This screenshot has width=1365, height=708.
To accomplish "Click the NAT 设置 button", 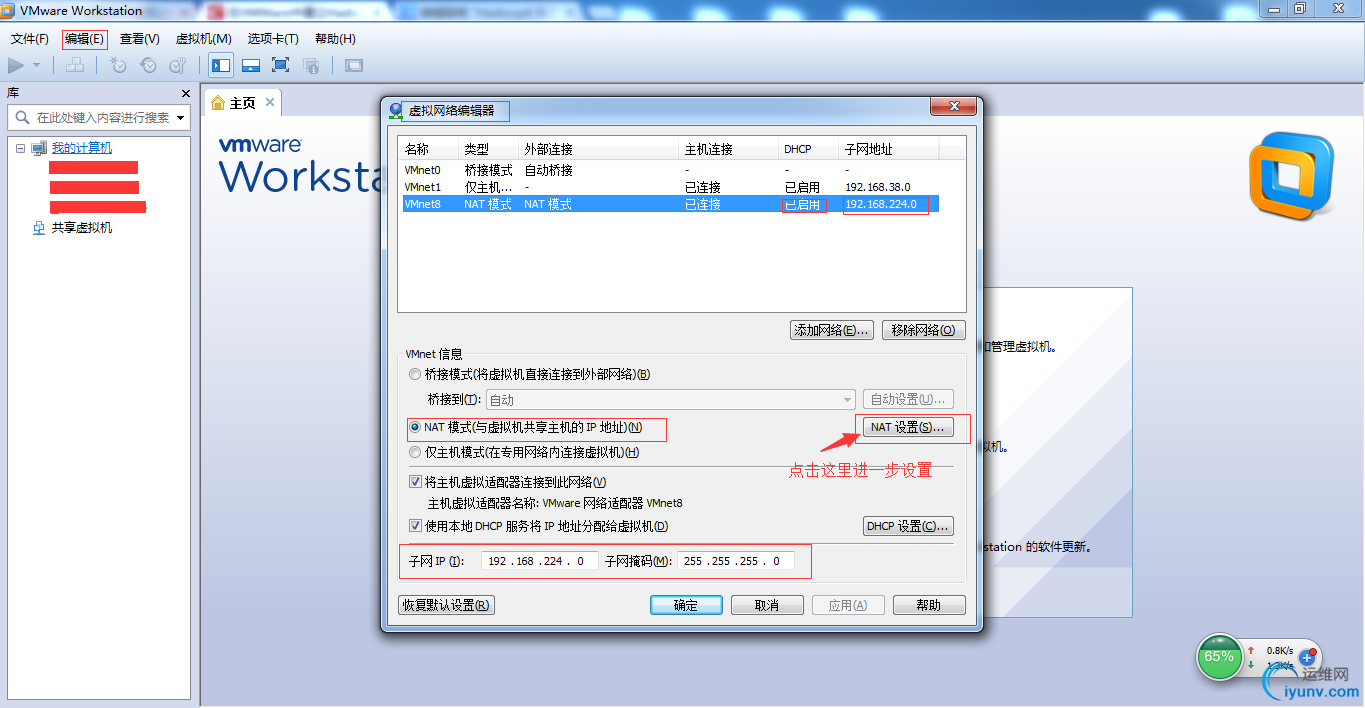I will (907, 426).
